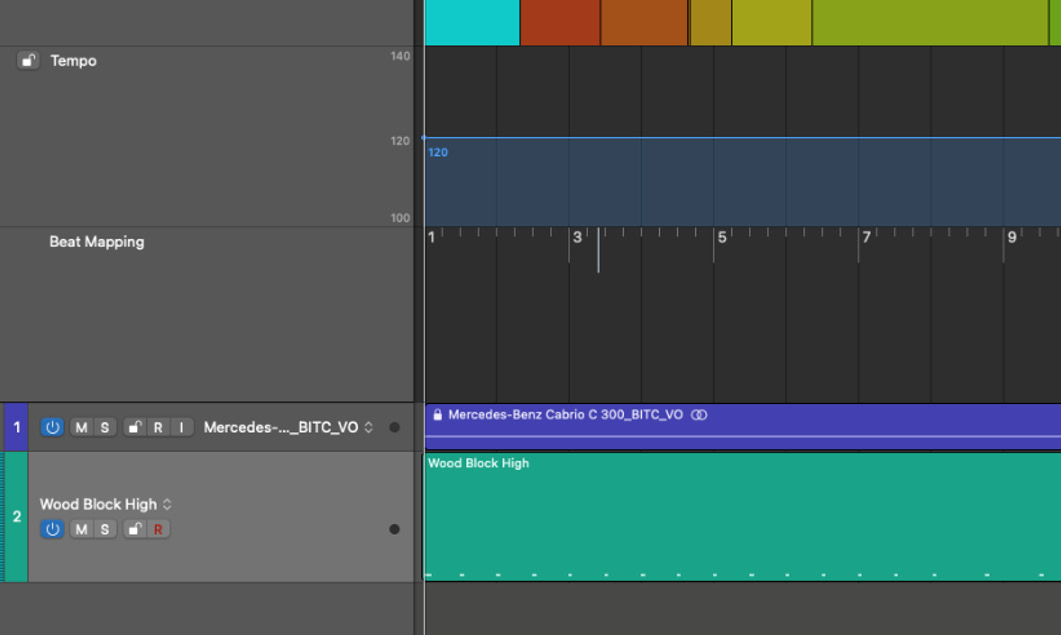Click the 140 tempo scale value
The width and height of the screenshot is (1061, 636).
pyautogui.click(x=400, y=56)
